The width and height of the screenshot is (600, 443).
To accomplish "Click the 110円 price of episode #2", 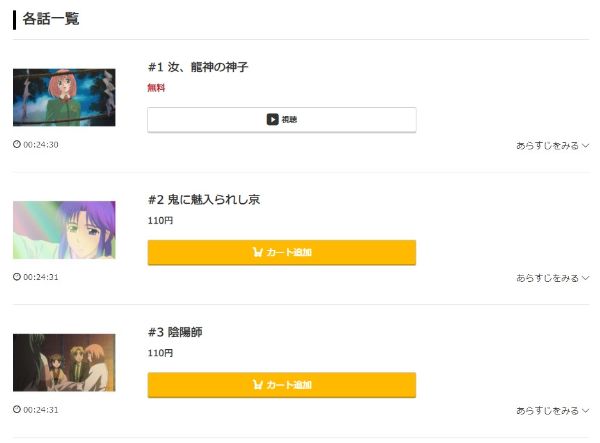I will pyautogui.click(x=160, y=220).
